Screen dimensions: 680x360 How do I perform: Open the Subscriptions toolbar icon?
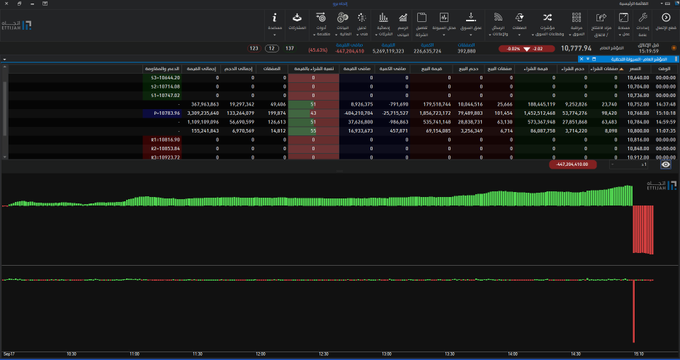click(297, 18)
